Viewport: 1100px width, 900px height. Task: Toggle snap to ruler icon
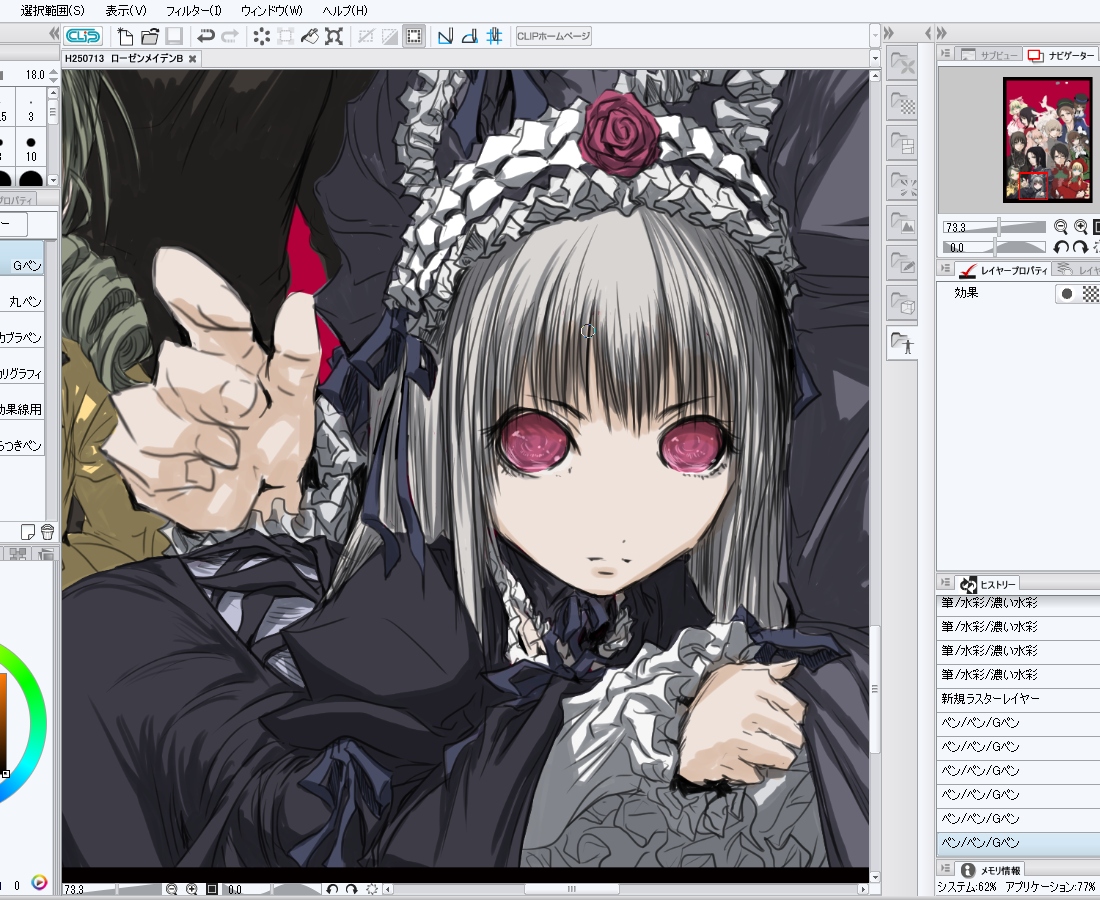[x=445, y=36]
